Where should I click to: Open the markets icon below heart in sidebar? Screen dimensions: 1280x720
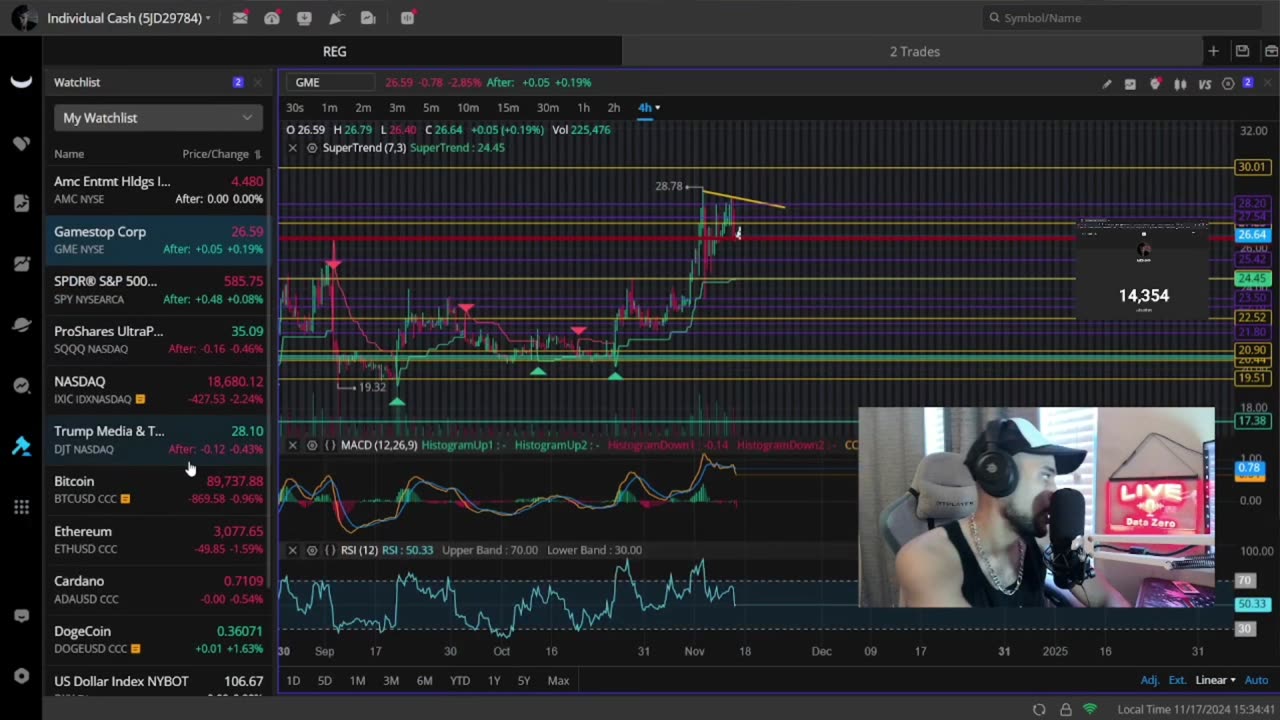(21, 203)
